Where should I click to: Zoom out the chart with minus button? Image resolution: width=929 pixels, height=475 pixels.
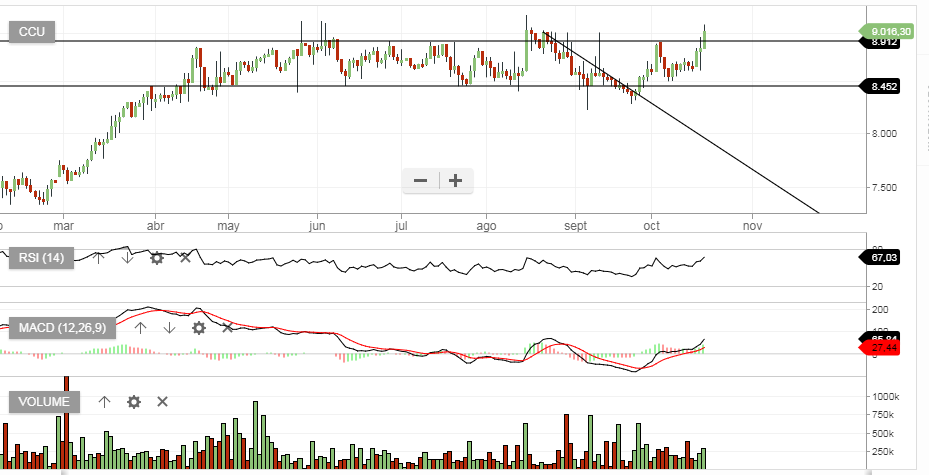pyautogui.click(x=421, y=181)
